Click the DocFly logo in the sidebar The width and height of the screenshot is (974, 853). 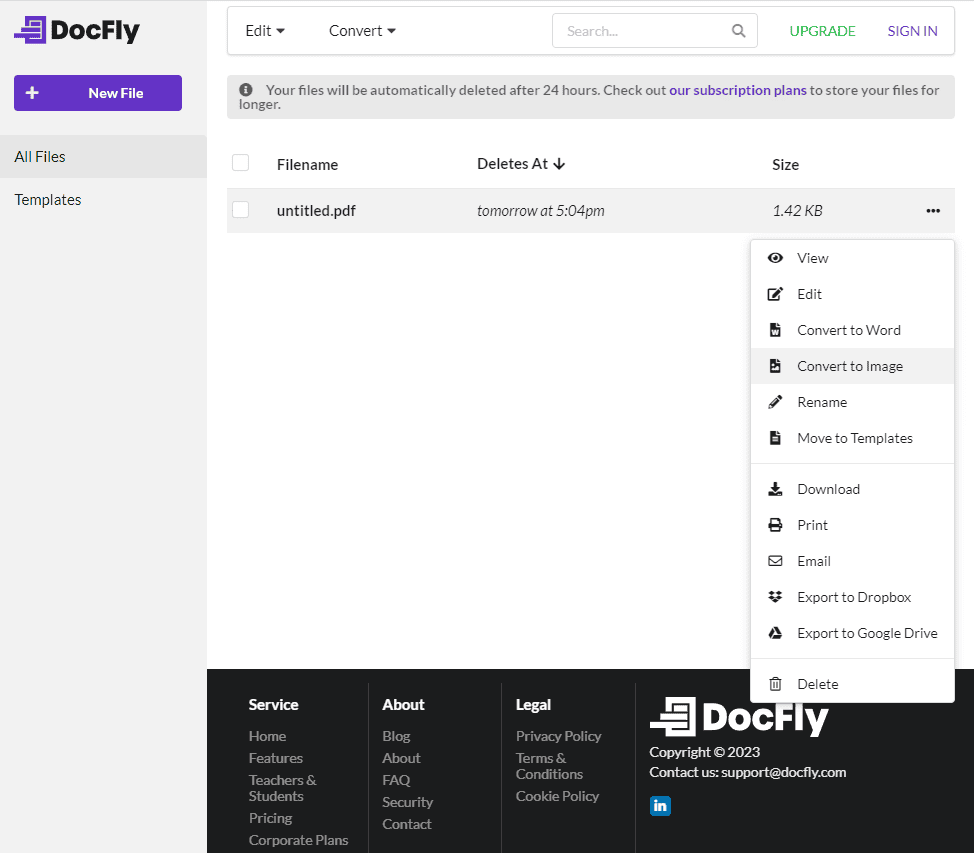point(77,30)
